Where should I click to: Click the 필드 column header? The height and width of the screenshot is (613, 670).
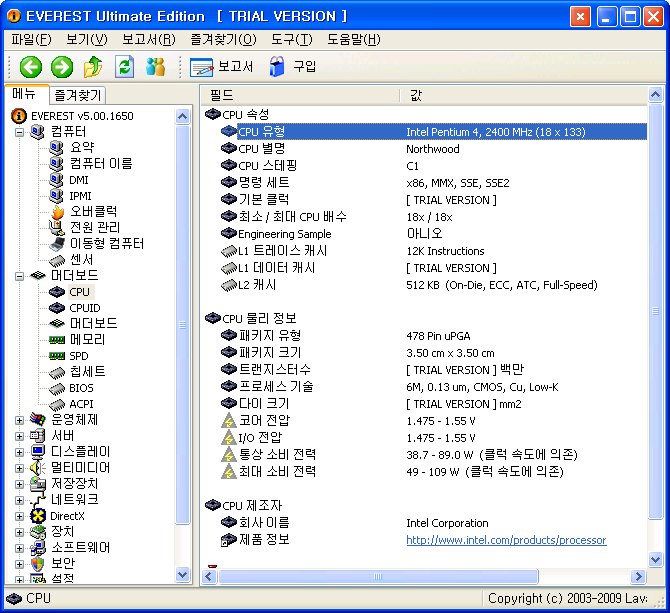pos(300,95)
